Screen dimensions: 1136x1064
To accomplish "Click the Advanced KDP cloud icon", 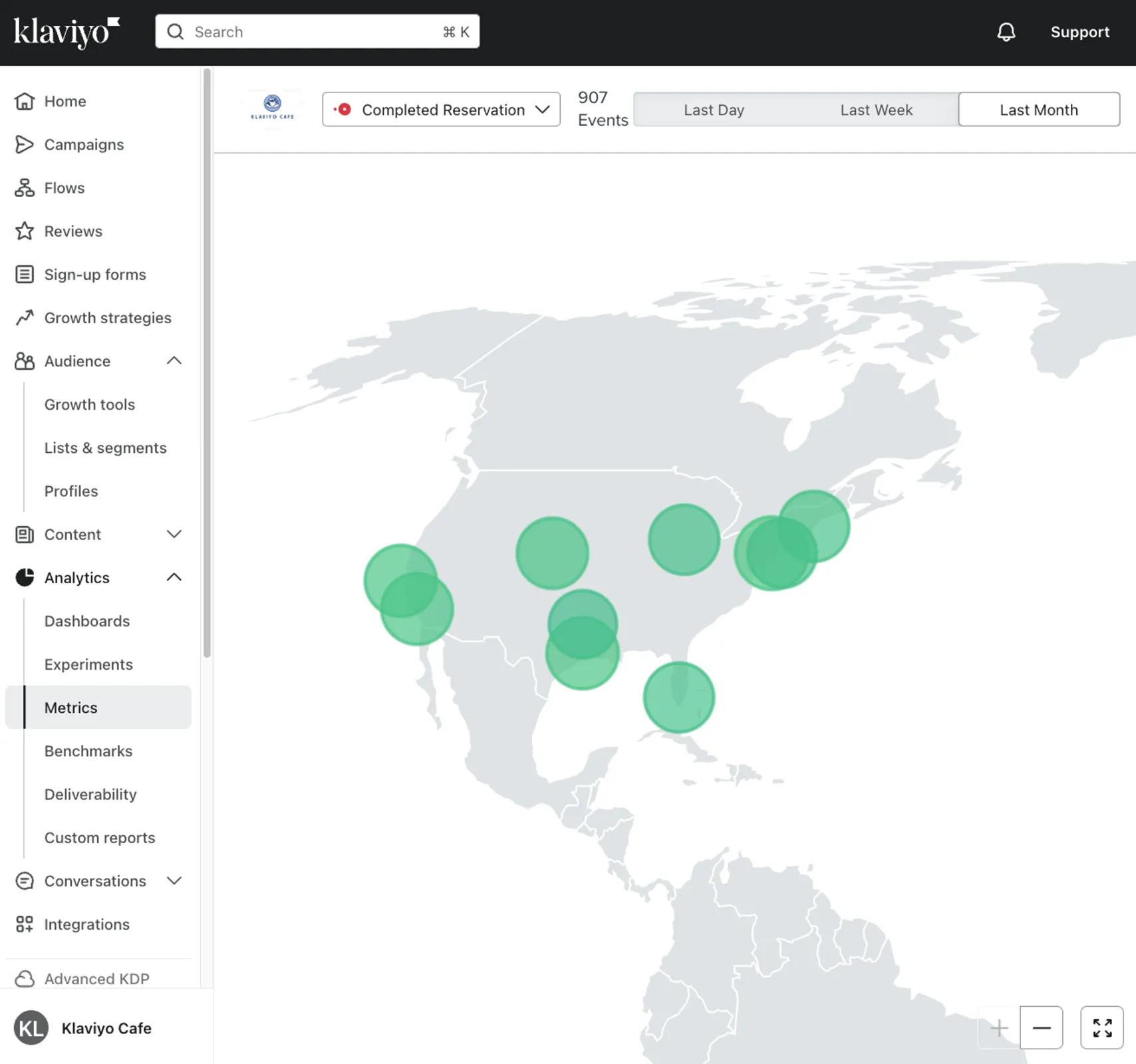I will coord(25,979).
